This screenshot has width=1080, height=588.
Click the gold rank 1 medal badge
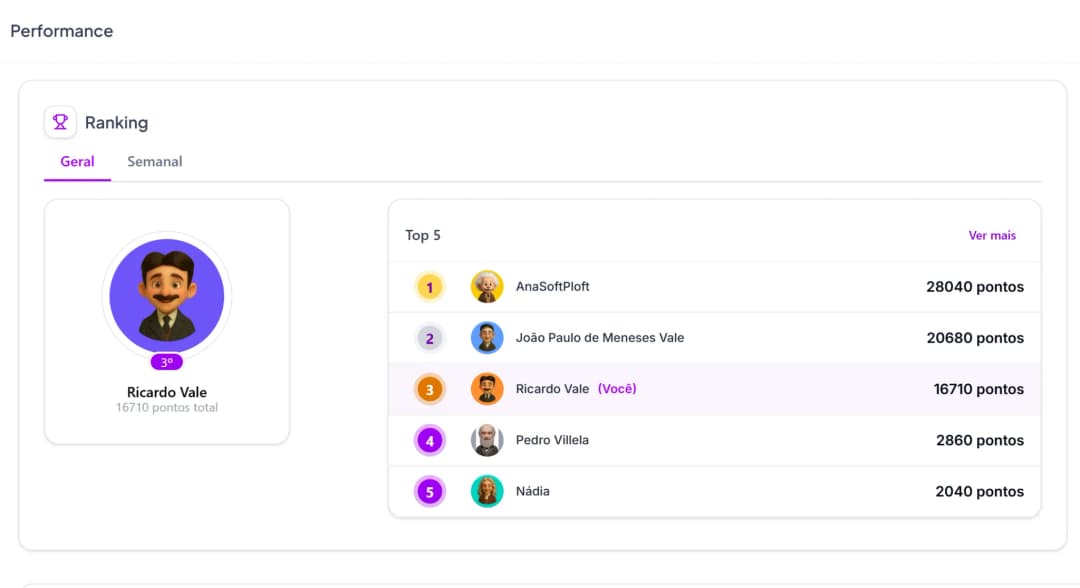429,288
